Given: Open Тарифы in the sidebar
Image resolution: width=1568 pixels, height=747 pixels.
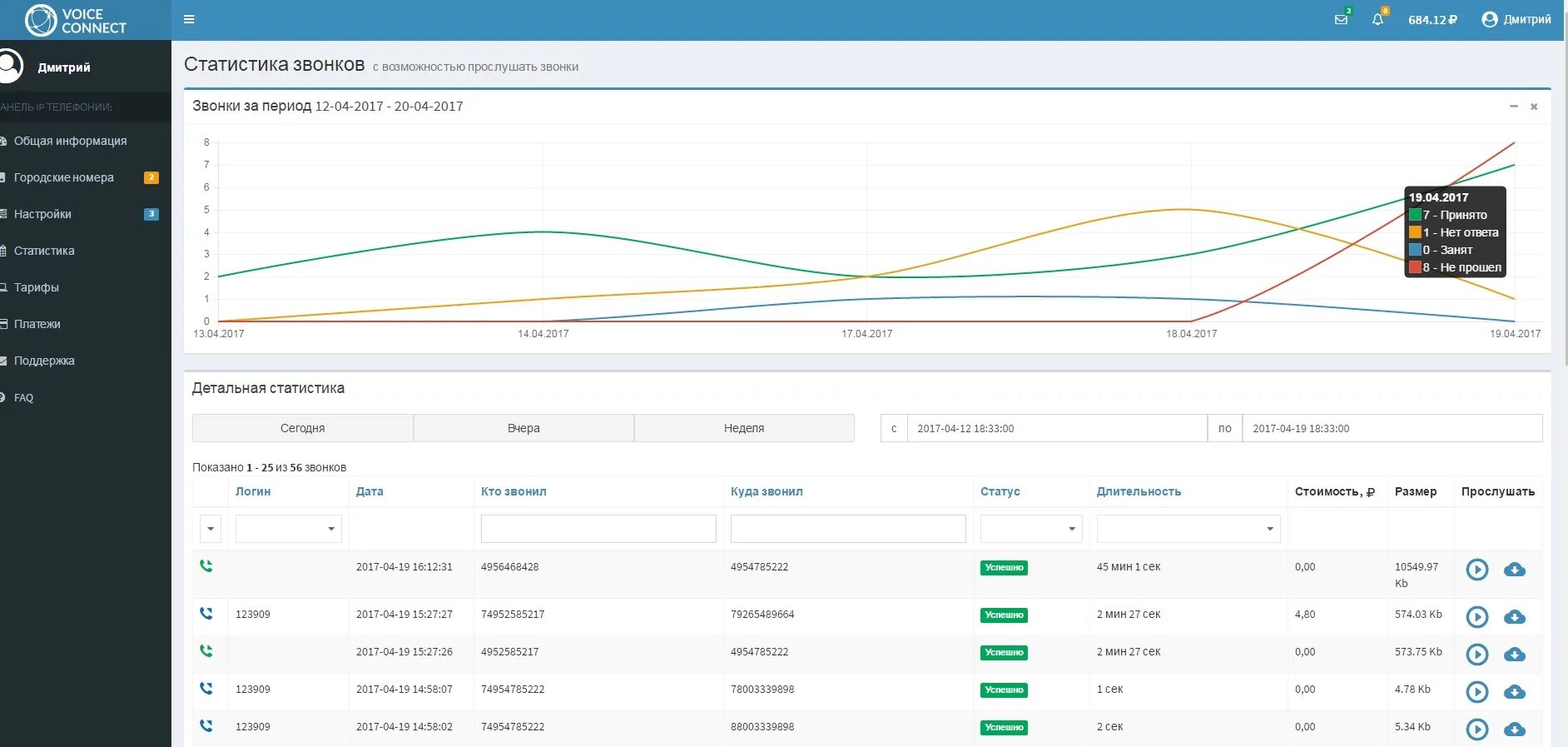Looking at the screenshot, I should [x=36, y=287].
